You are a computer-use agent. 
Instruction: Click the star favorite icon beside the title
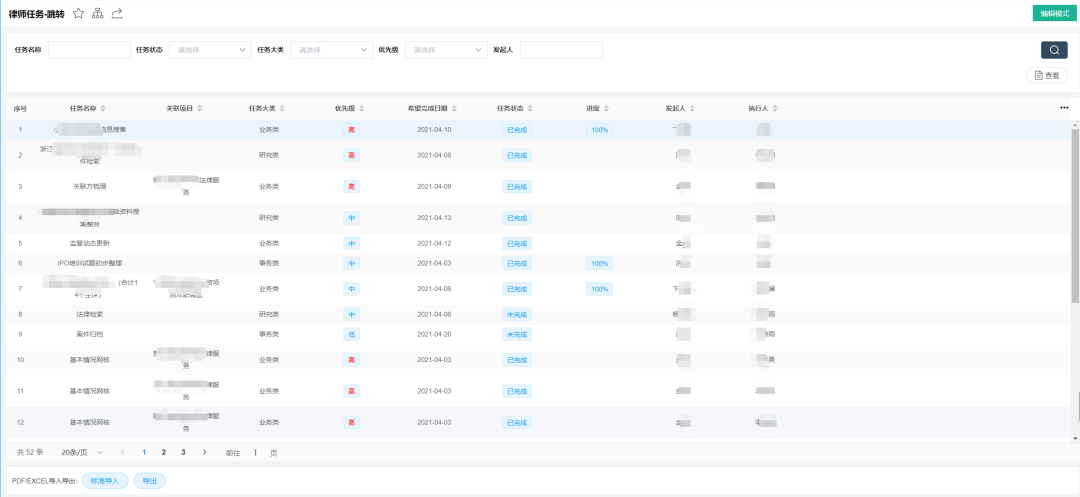(79, 13)
